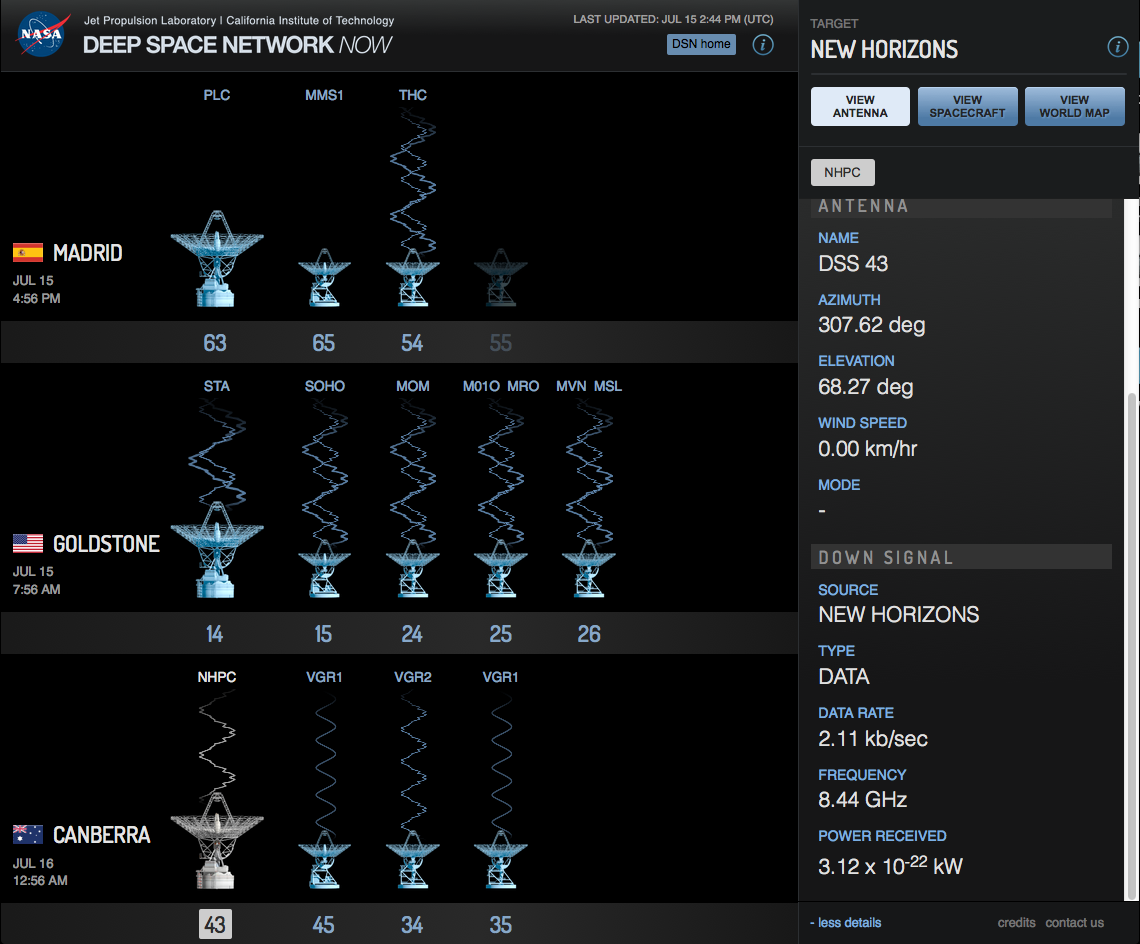Select the MVN spacecraft label
The width and height of the screenshot is (1140, 944).
pos(571,386)
